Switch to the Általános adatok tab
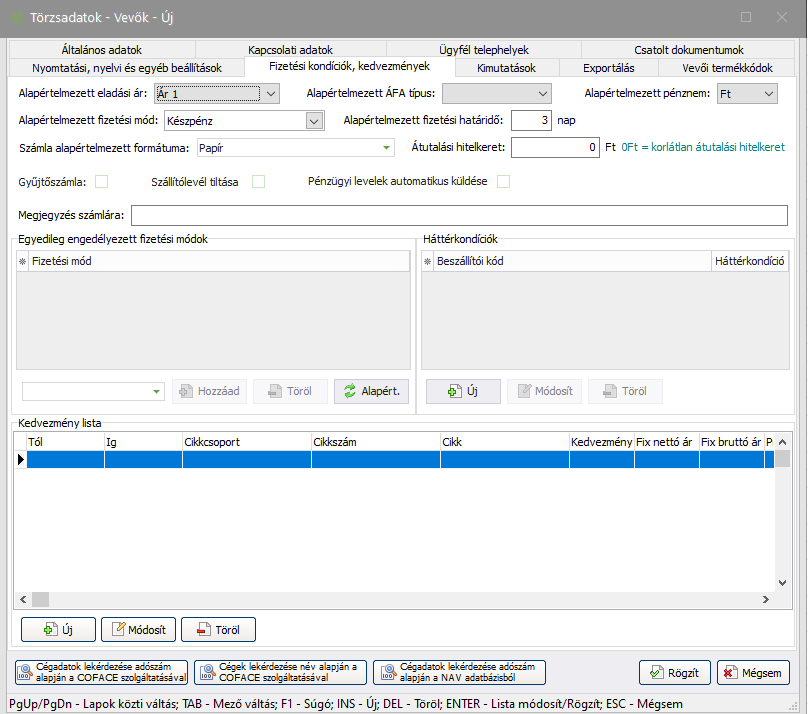The width and height of the screenshot is (808, 714). click(x=102, y=50)
